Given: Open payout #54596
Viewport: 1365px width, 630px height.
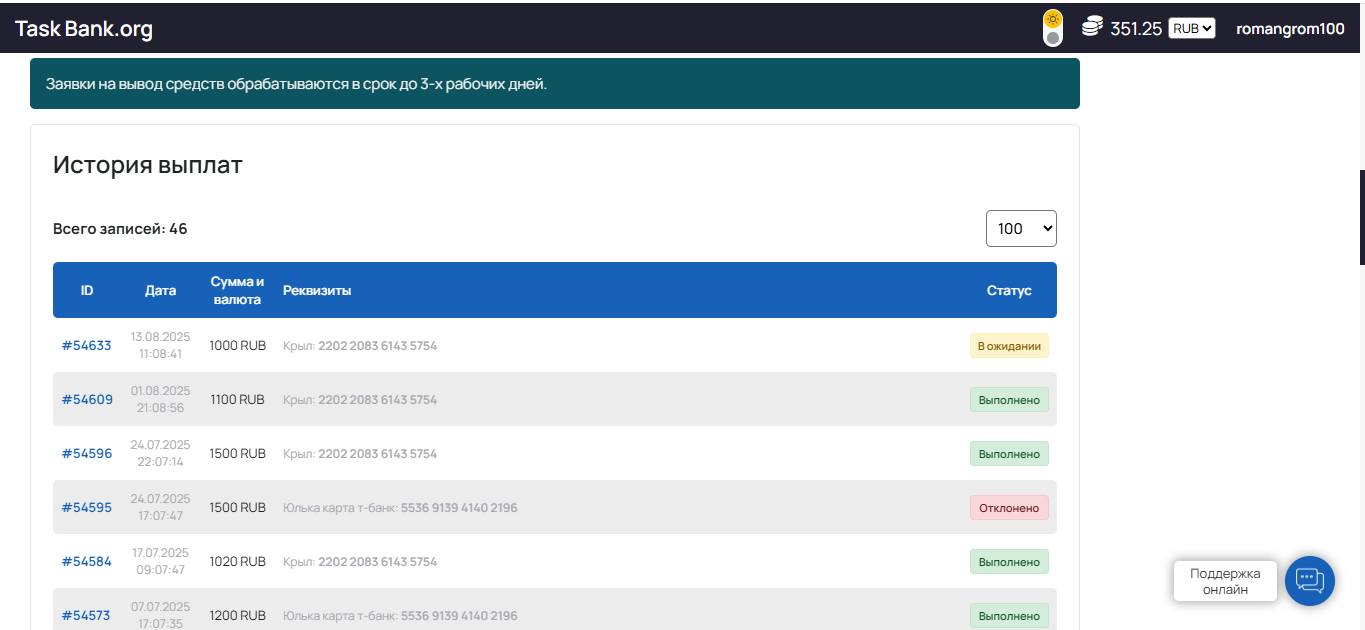Looking at the screenshot, I should pos(87,454).
